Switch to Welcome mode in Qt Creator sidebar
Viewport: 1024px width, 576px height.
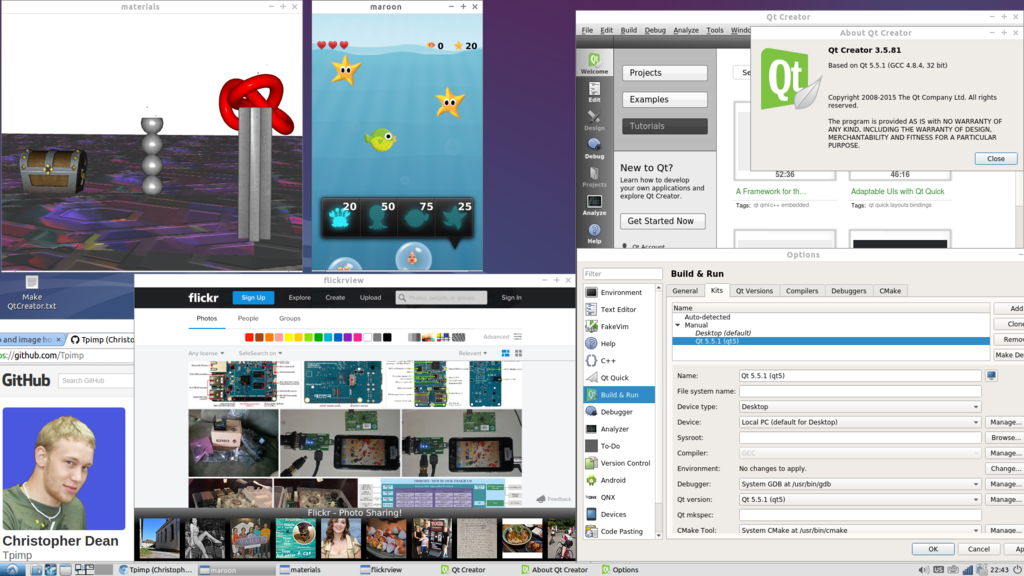click(x=594, y=63)
